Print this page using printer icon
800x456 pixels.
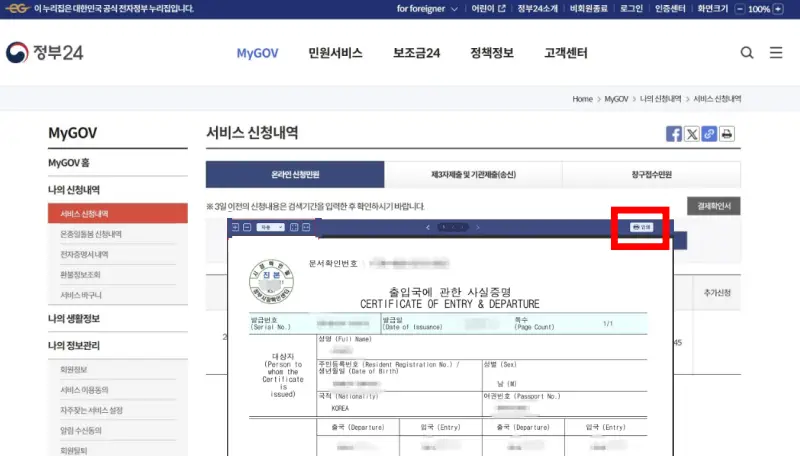727,134
